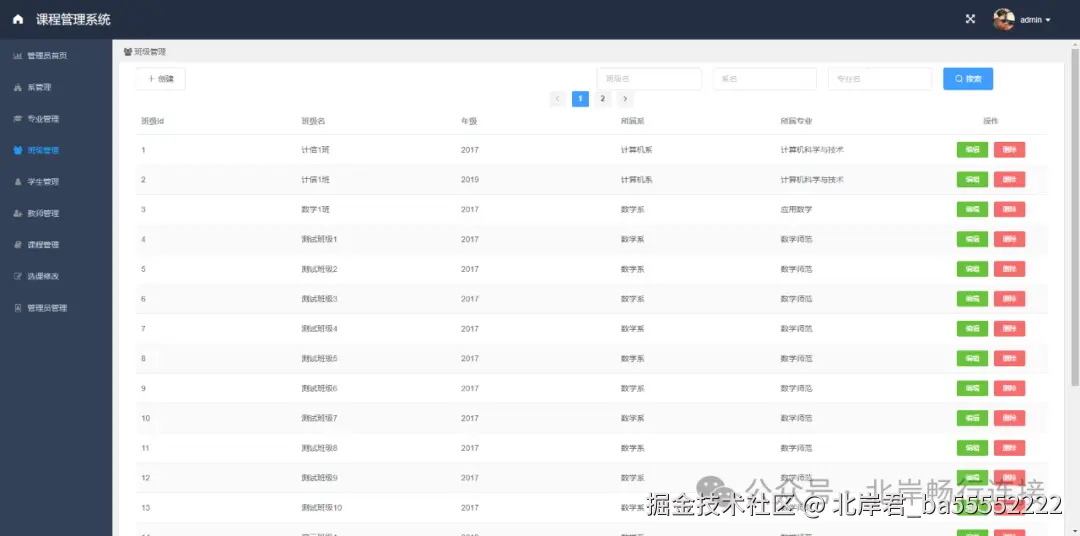The image size is (1080, 536).
Task: Edit the 测试班级3 row
Action: [x=972, y=298]
